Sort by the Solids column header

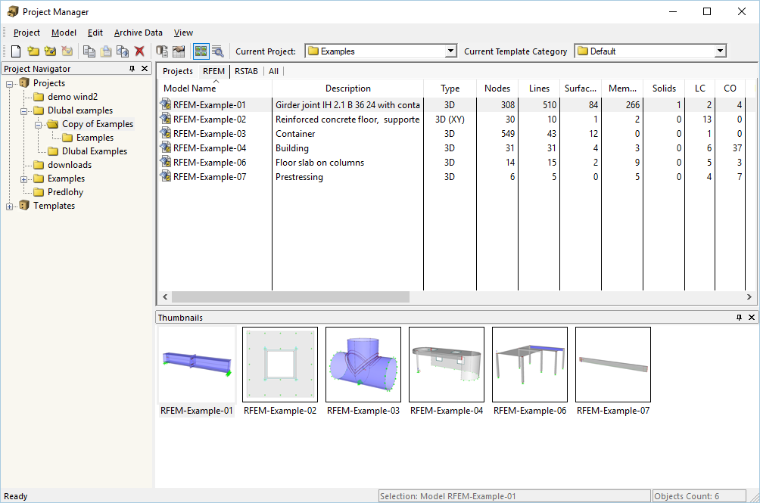664,88
